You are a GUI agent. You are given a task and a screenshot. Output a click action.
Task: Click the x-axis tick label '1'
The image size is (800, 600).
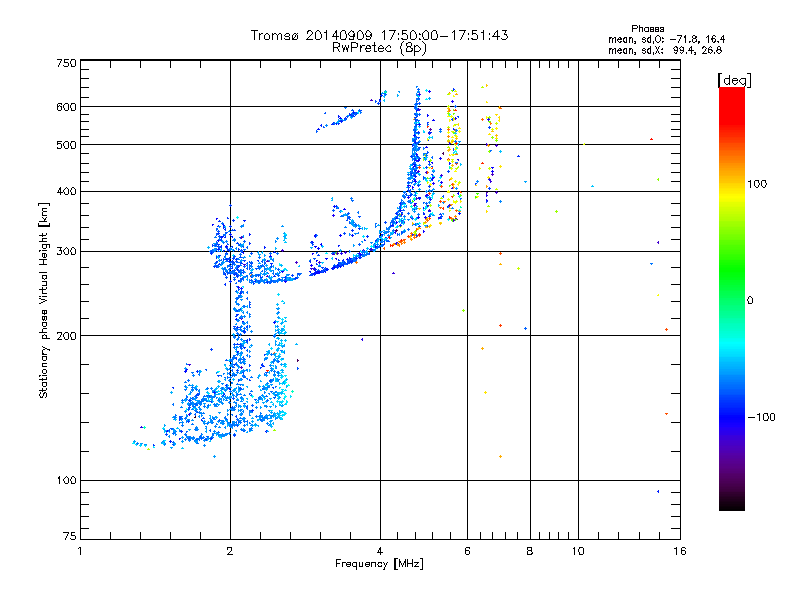[80, 551]
